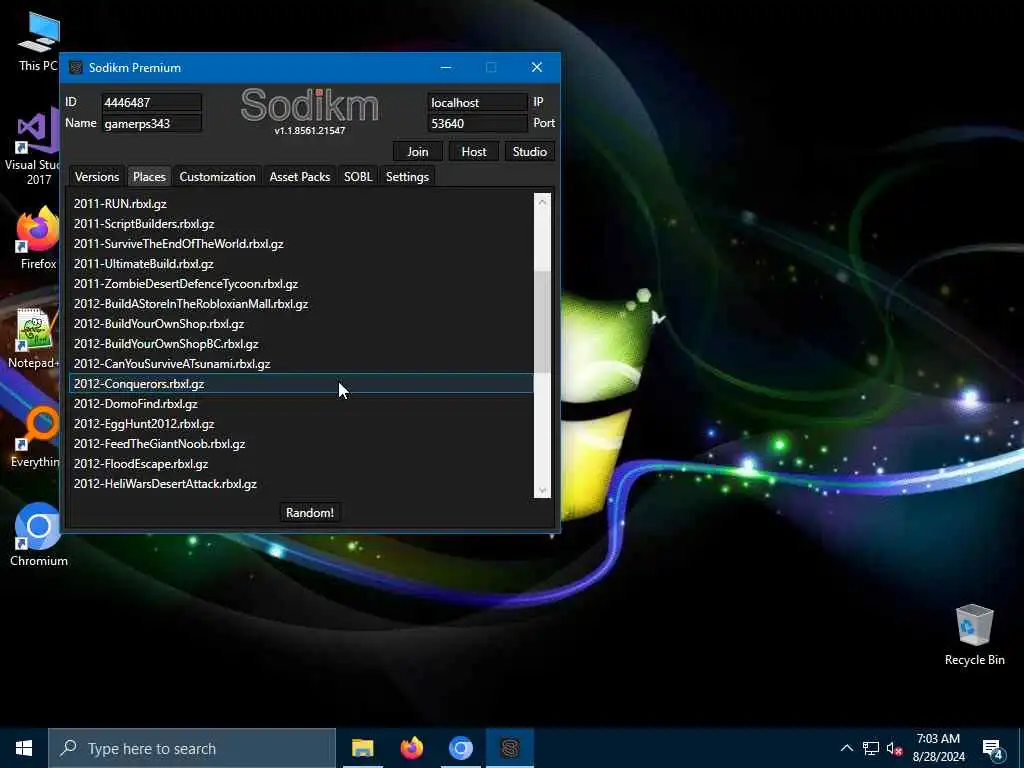Show hidden system tray icons

click(846, 748)
